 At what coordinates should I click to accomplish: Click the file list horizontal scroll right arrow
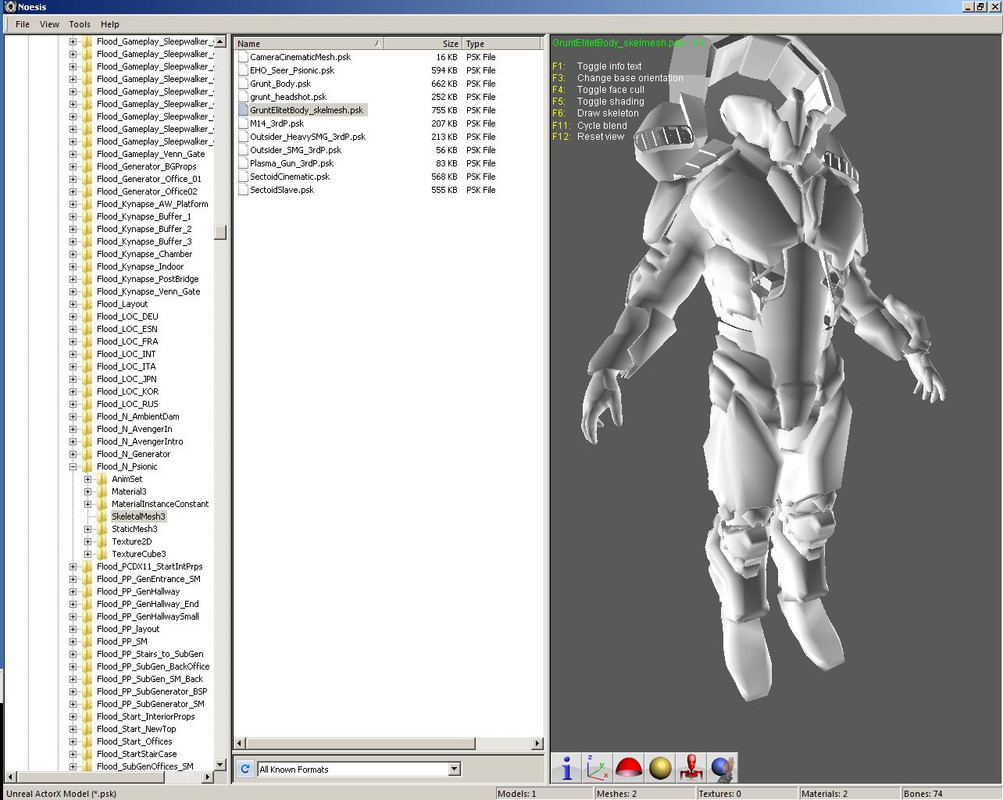537,743
